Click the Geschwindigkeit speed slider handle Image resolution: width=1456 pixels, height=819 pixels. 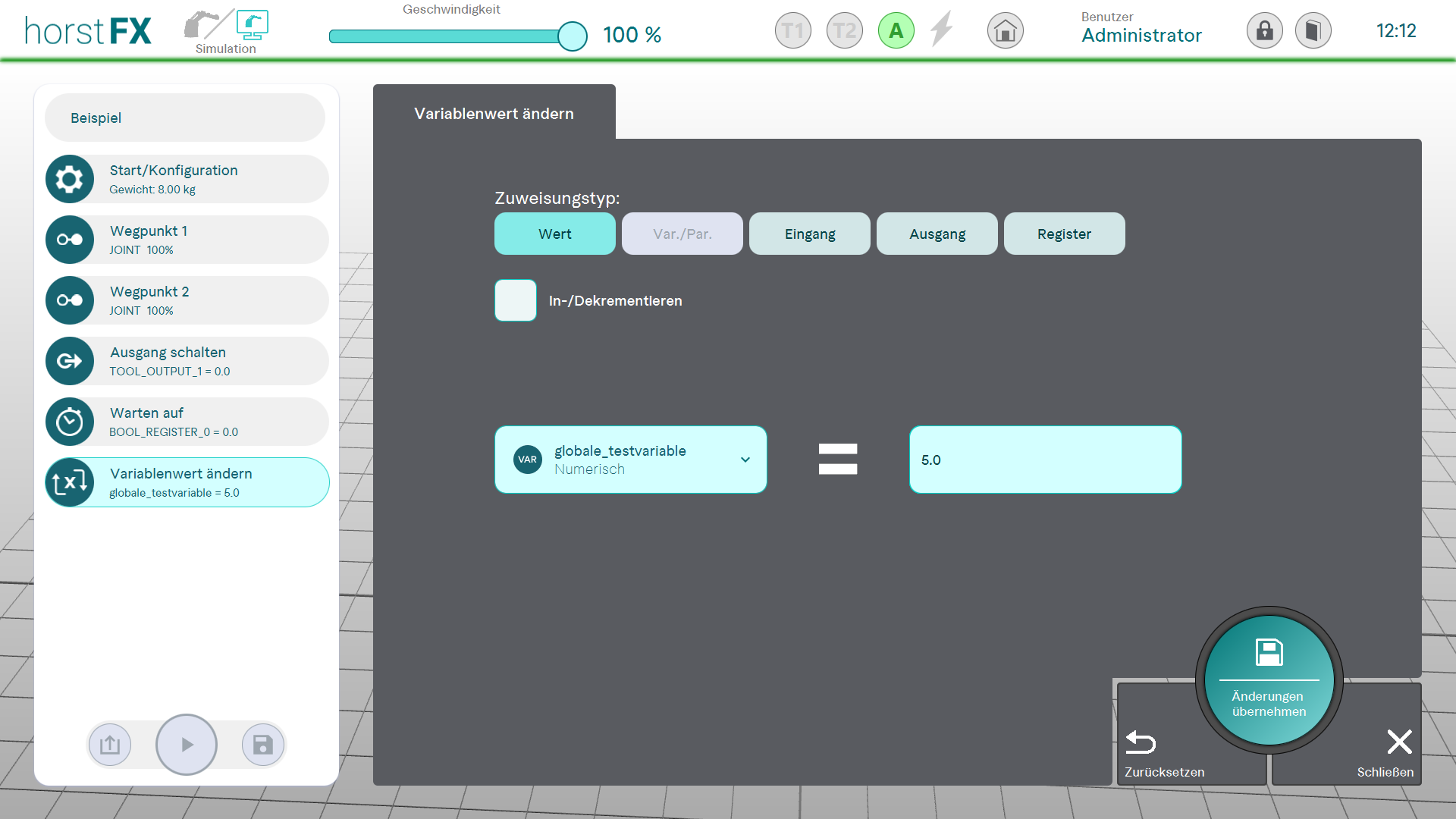point(573,36)
